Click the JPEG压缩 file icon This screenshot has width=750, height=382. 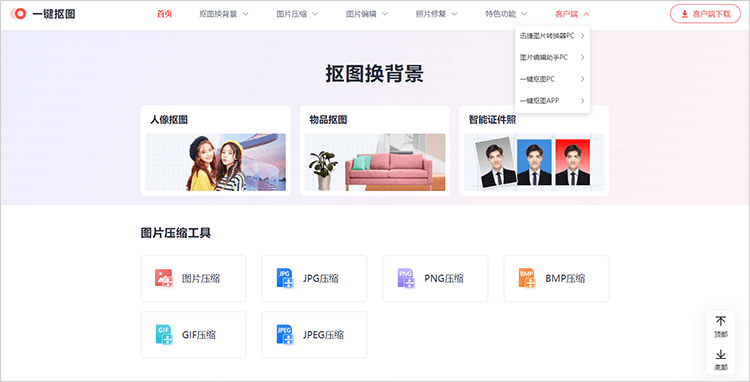(x=285, y=335)
